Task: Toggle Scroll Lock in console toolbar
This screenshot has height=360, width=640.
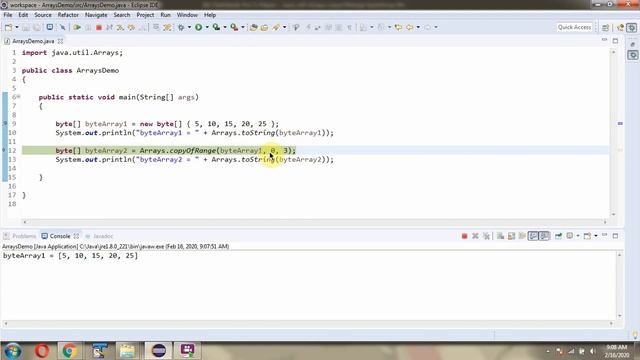Action: [x=511, y=236]
